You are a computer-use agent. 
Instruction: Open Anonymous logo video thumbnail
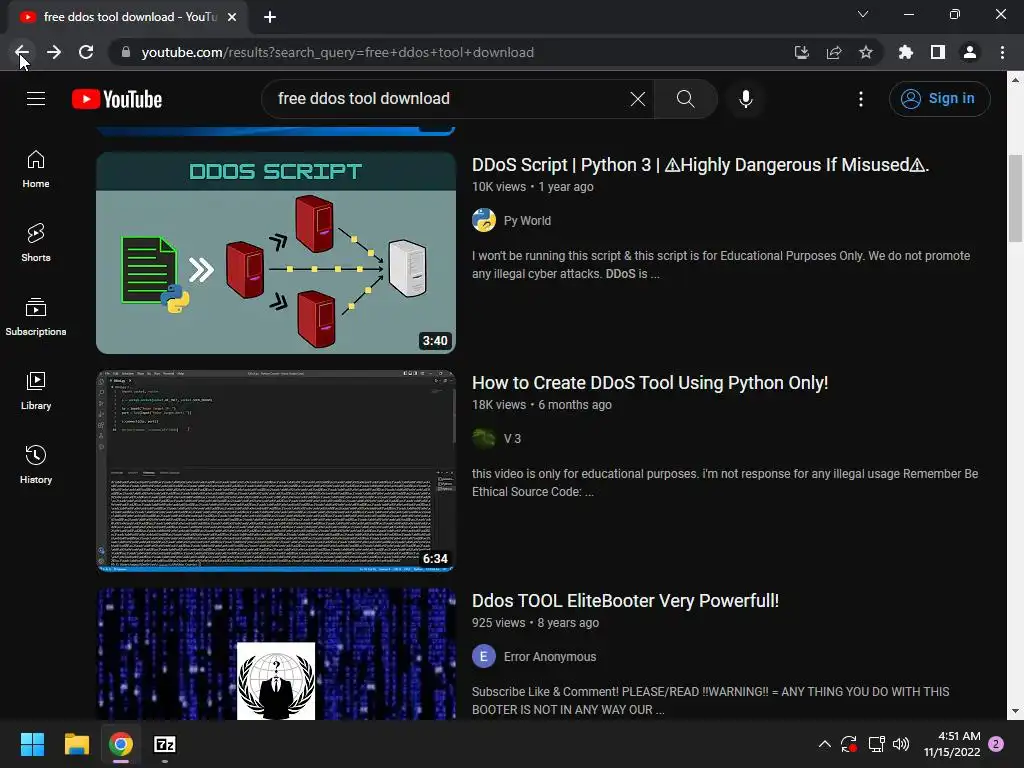(276, 654)
